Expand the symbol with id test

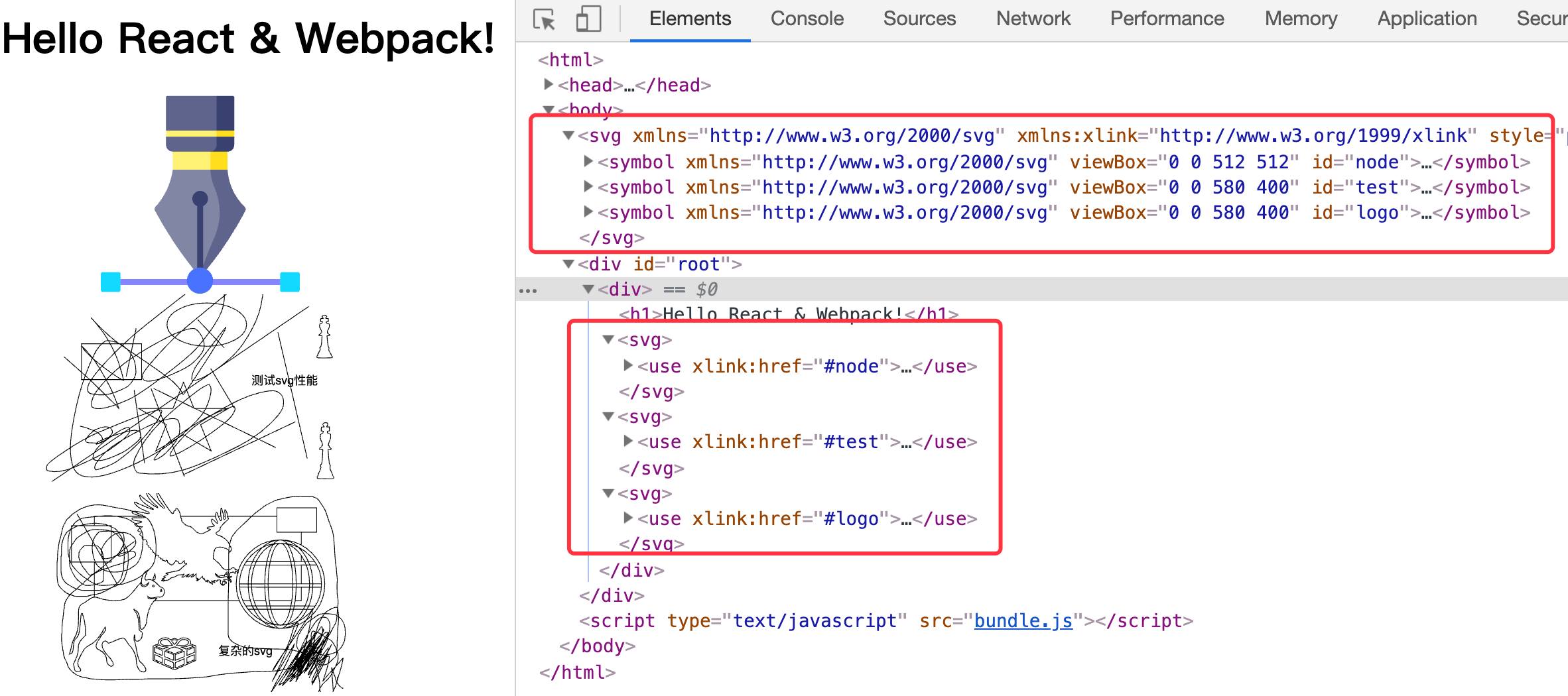588,187
